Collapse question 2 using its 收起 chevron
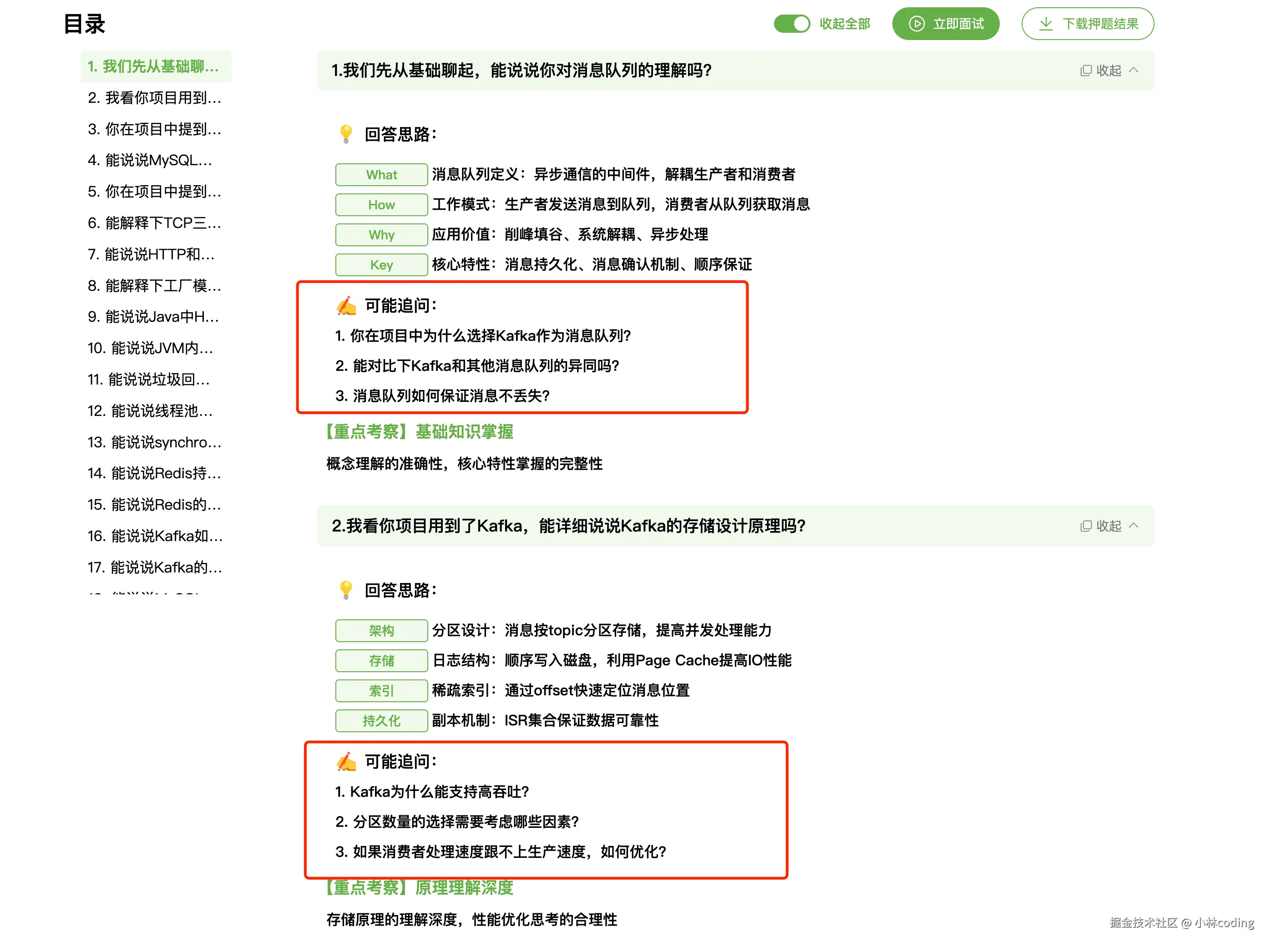This screenshot has width=1276, height=952. click(x=1134, y=526)
